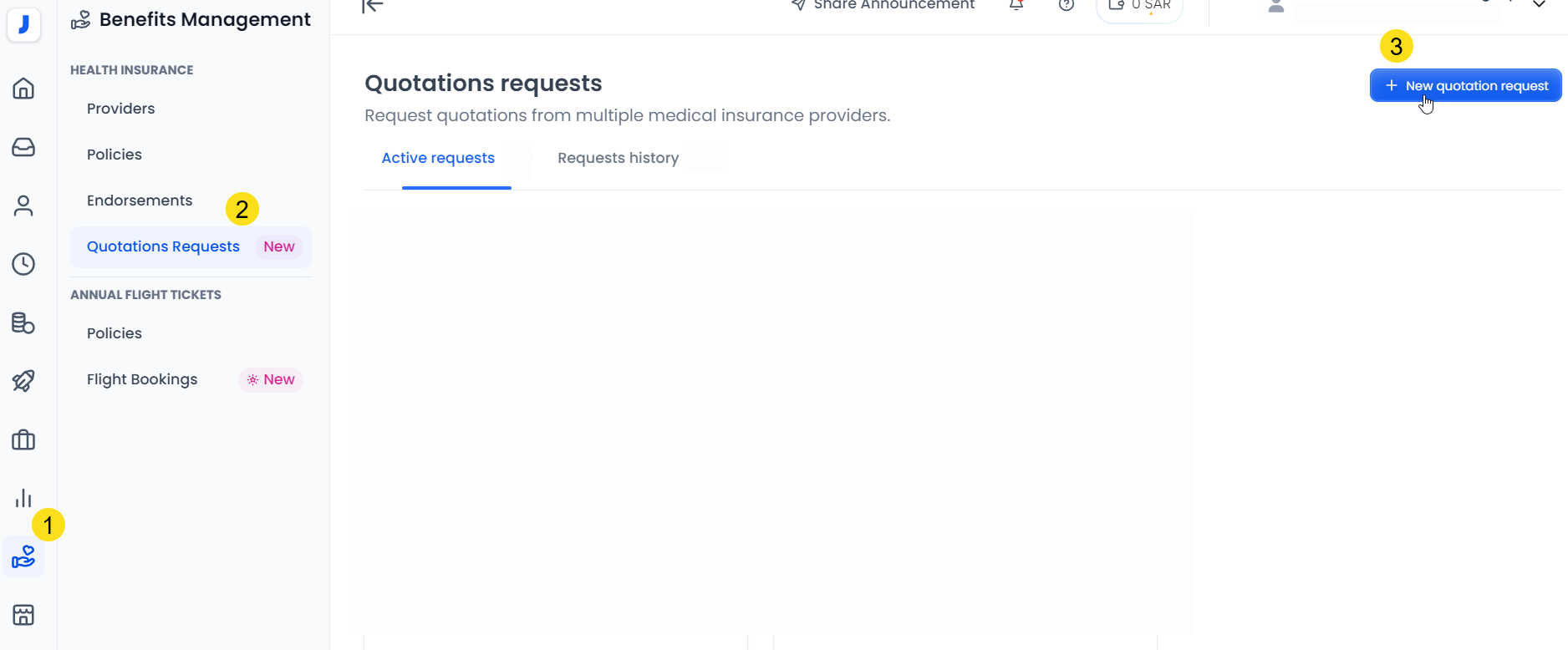Click the inbox tray sidebar icon
The width and height of the screenshot is (1568, 650).
click(23, 147)
